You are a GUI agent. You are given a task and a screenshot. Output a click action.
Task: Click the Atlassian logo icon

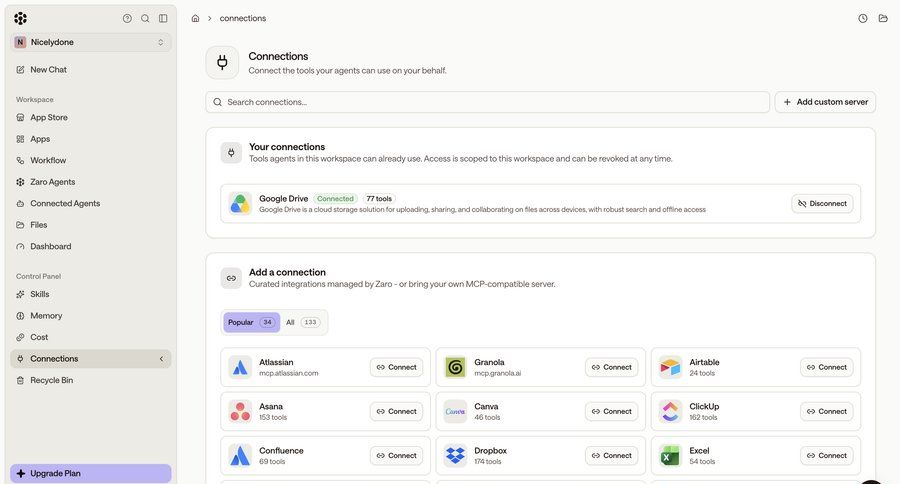coord(240,367)
